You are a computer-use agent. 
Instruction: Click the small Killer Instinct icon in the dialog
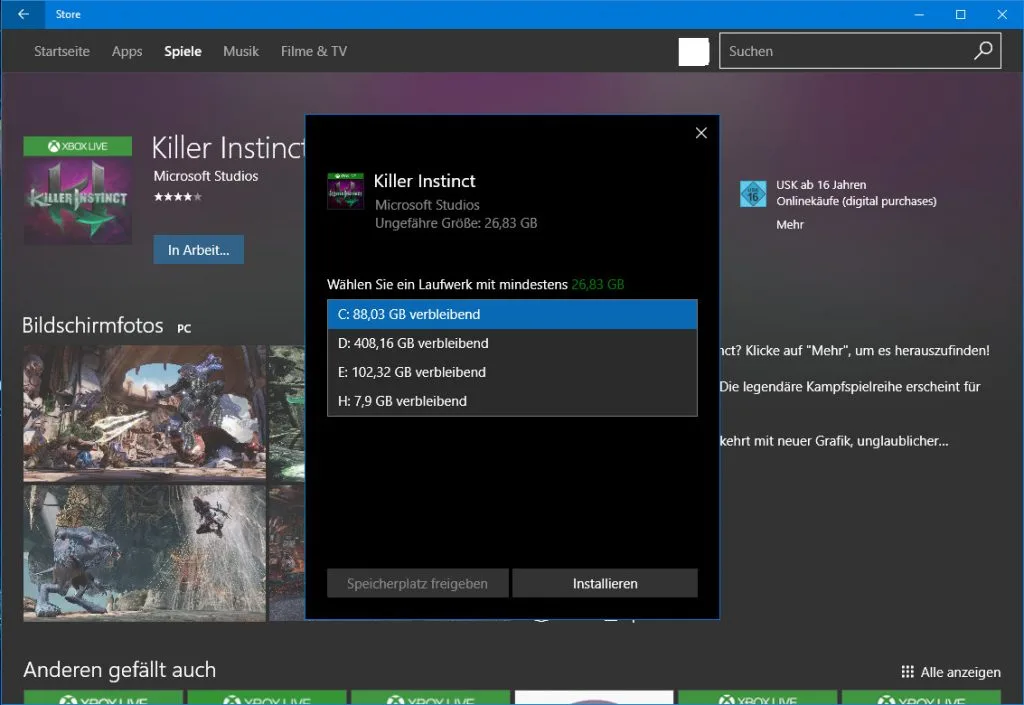[x=345, y=191]
